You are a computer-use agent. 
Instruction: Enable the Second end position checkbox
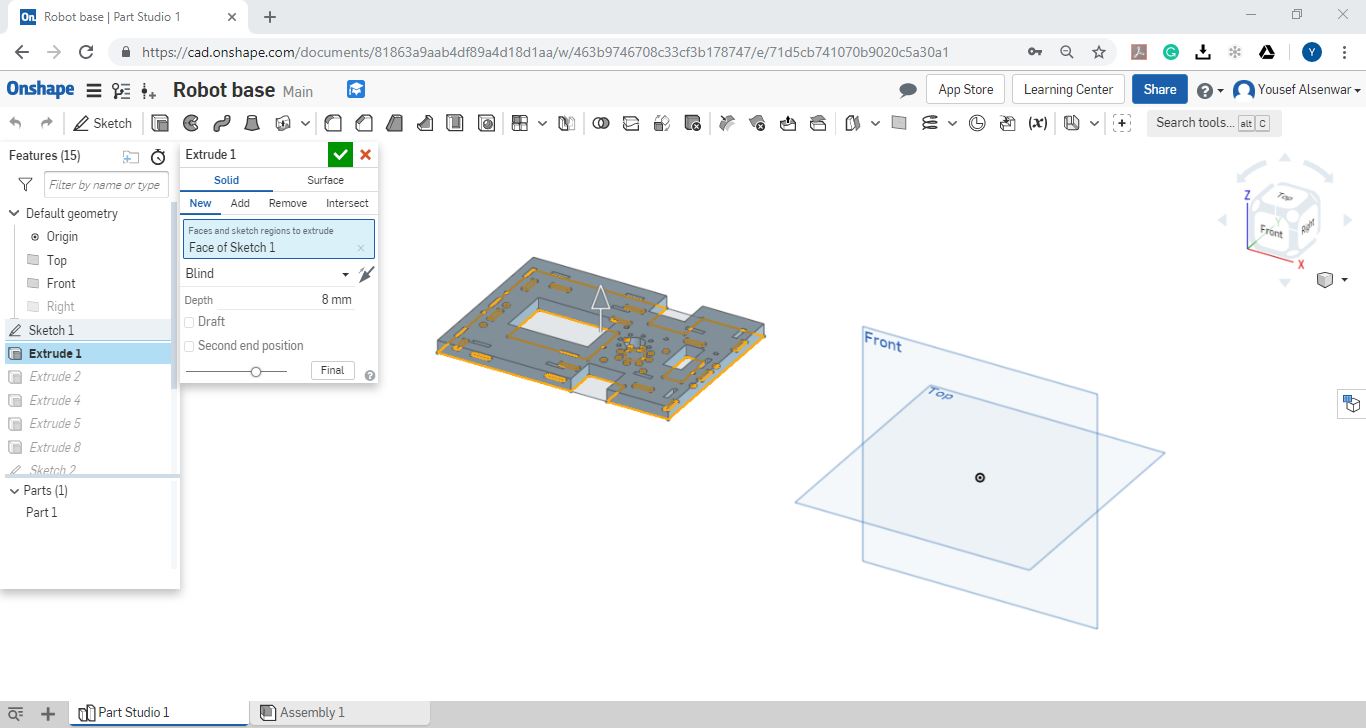coord(190,346)
